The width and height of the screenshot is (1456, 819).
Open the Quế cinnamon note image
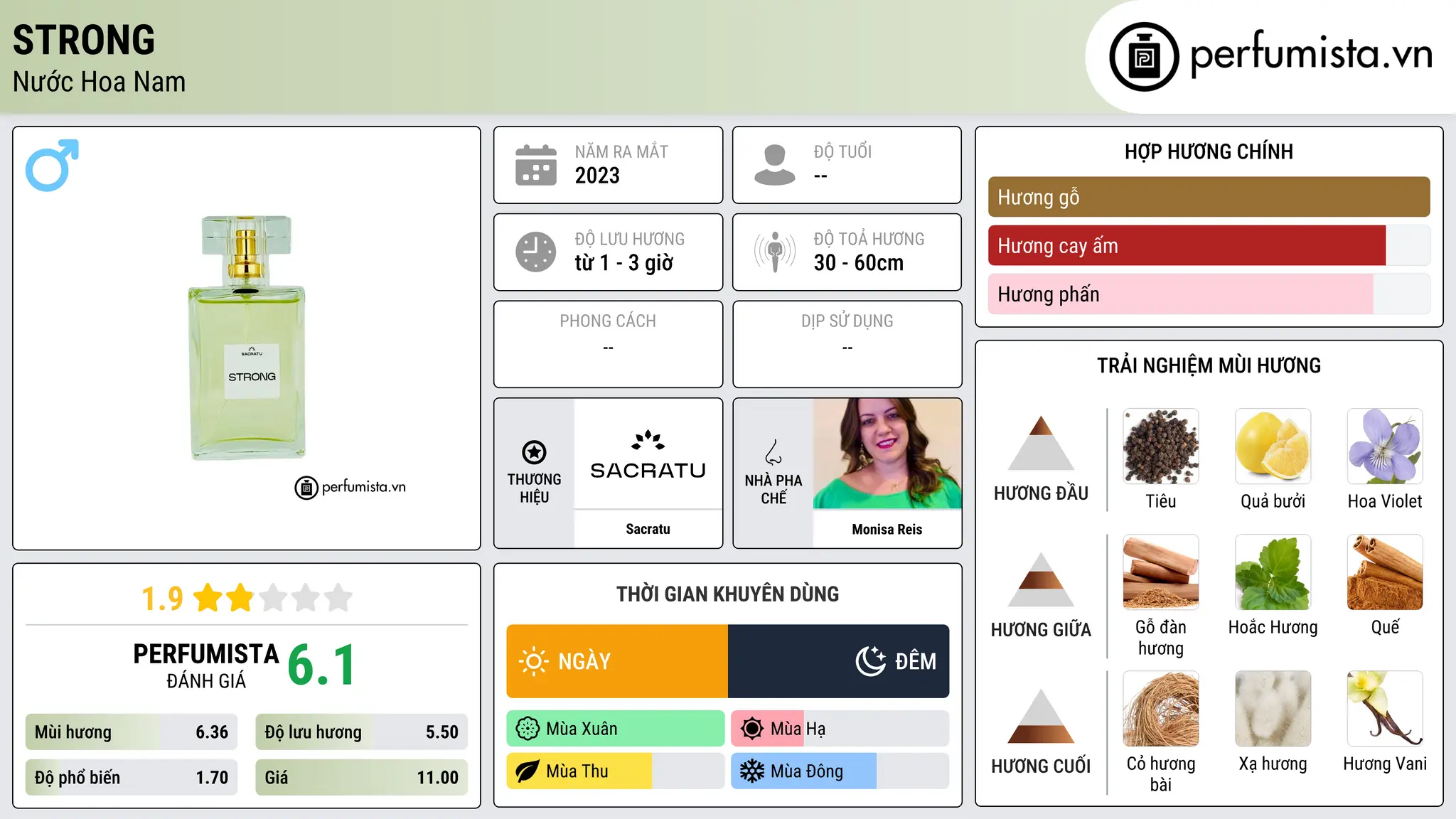pos(1385,572)
